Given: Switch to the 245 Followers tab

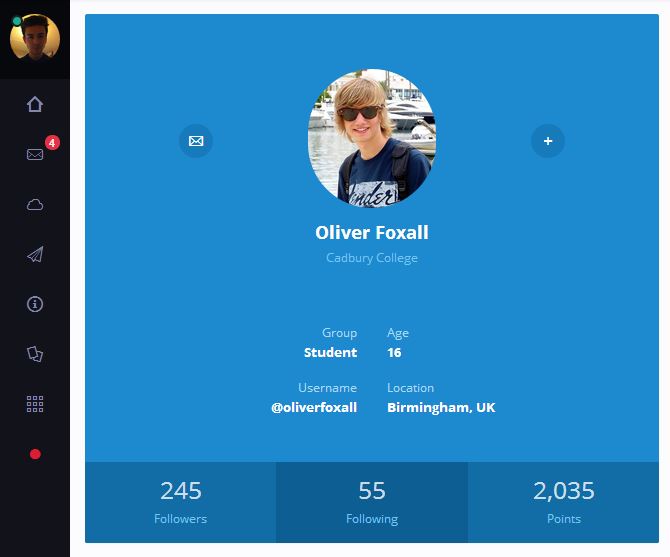Looking at the screenshot, I should [180, 502].
